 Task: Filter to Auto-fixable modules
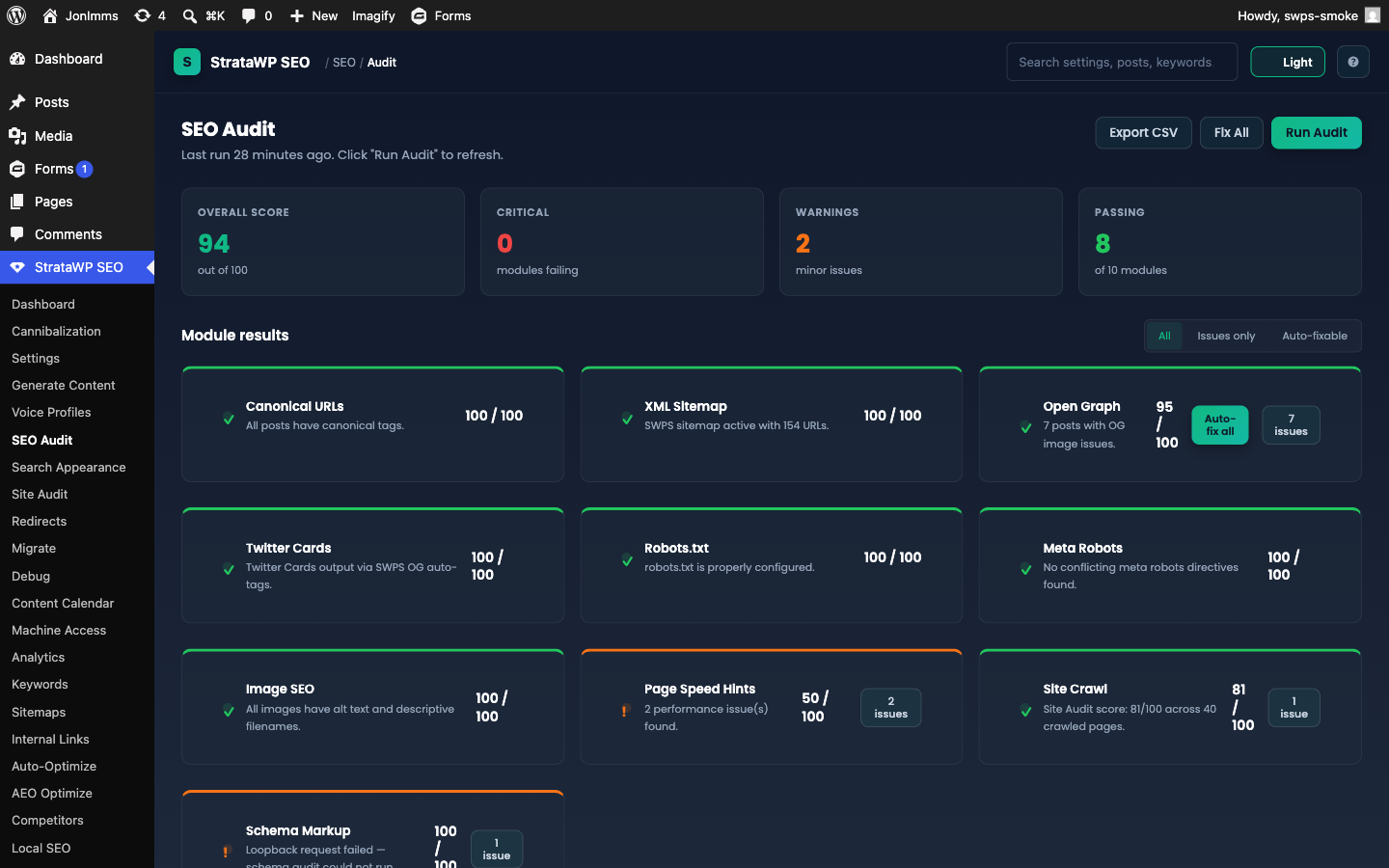tap(1315, 336)
